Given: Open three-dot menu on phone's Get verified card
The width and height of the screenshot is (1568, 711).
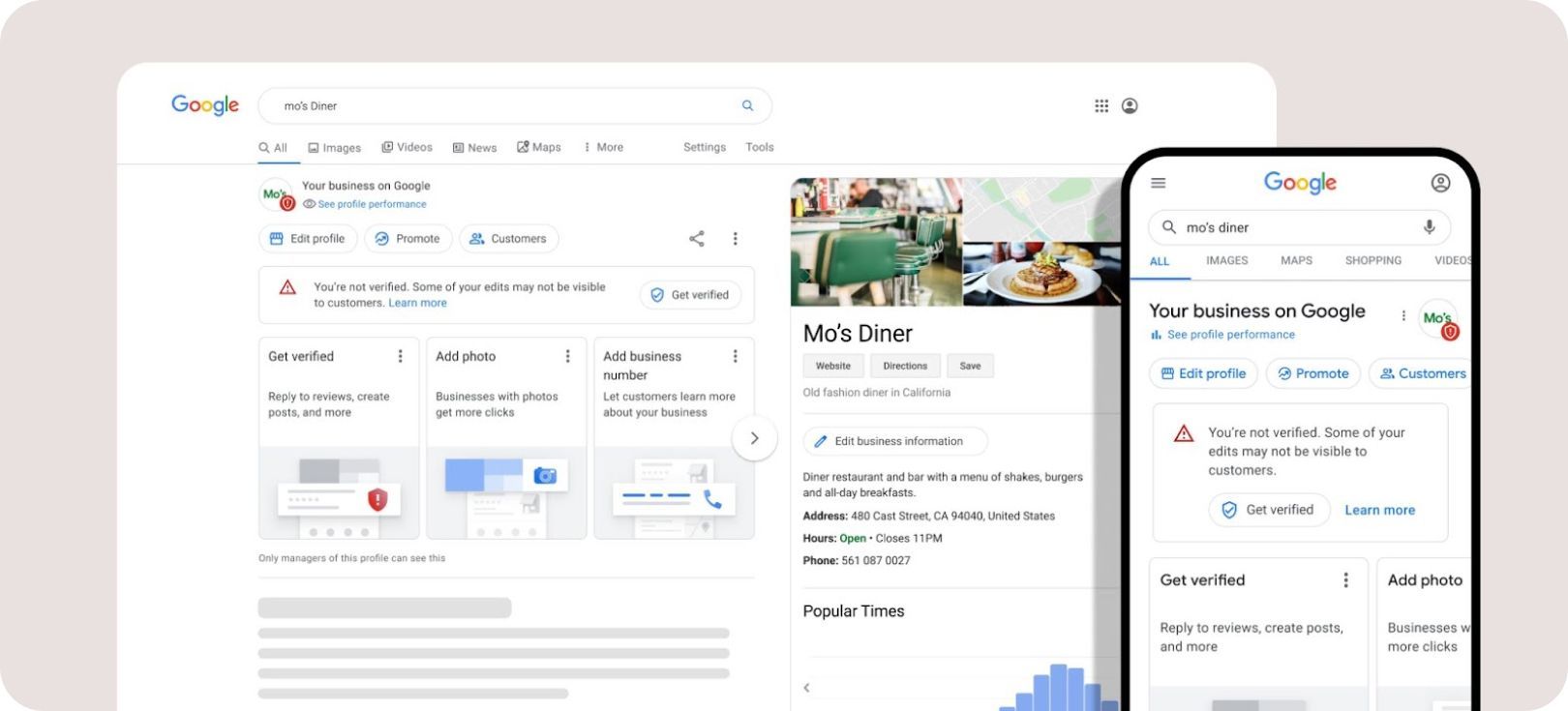Looking at the screenshot, I should tap(1345, 579).
